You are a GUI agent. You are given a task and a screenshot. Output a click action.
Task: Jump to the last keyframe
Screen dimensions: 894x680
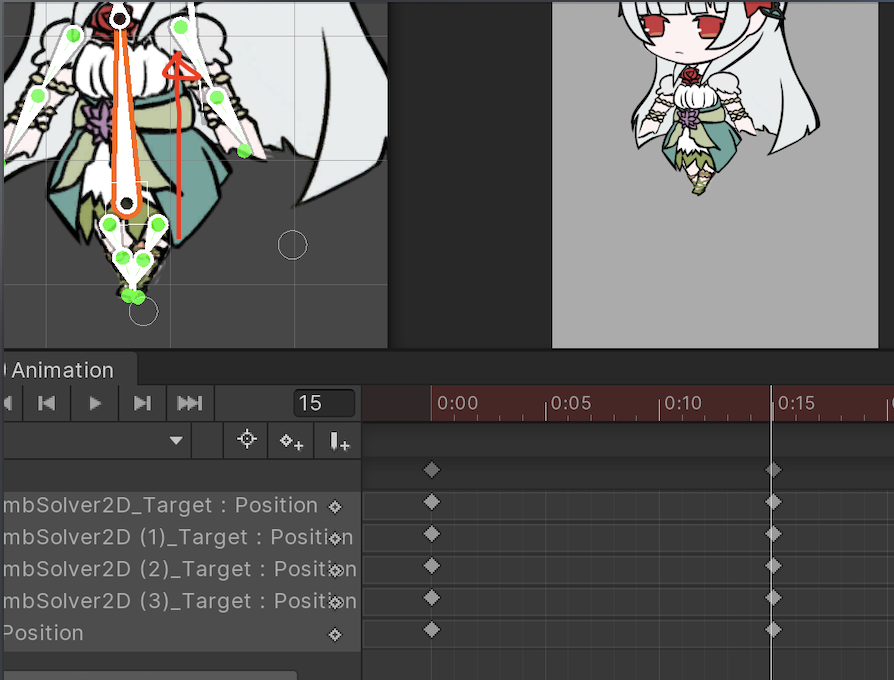click(x=190, y=404)
